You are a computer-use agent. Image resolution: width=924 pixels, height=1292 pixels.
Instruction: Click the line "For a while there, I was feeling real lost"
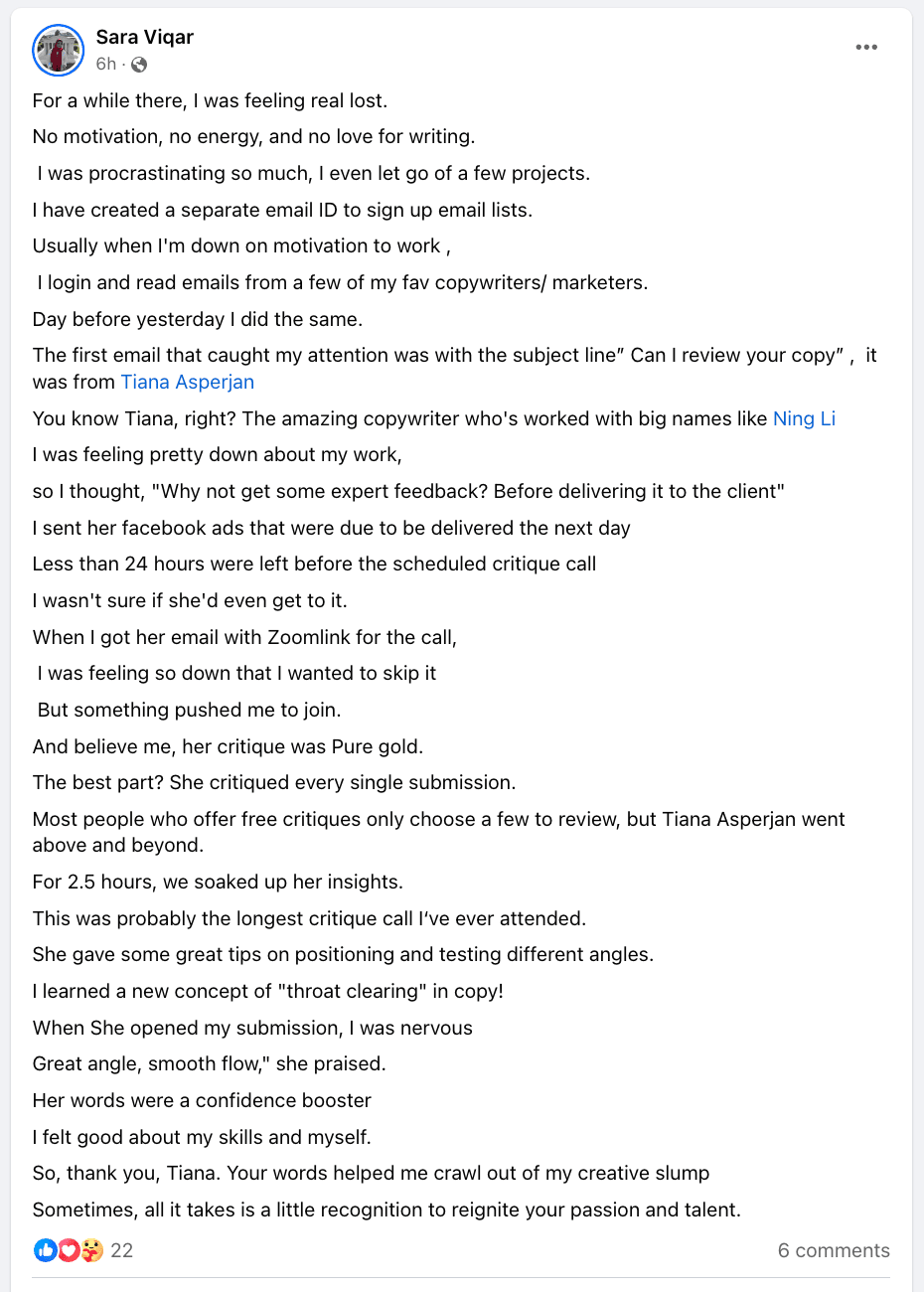tap(210, 100)
